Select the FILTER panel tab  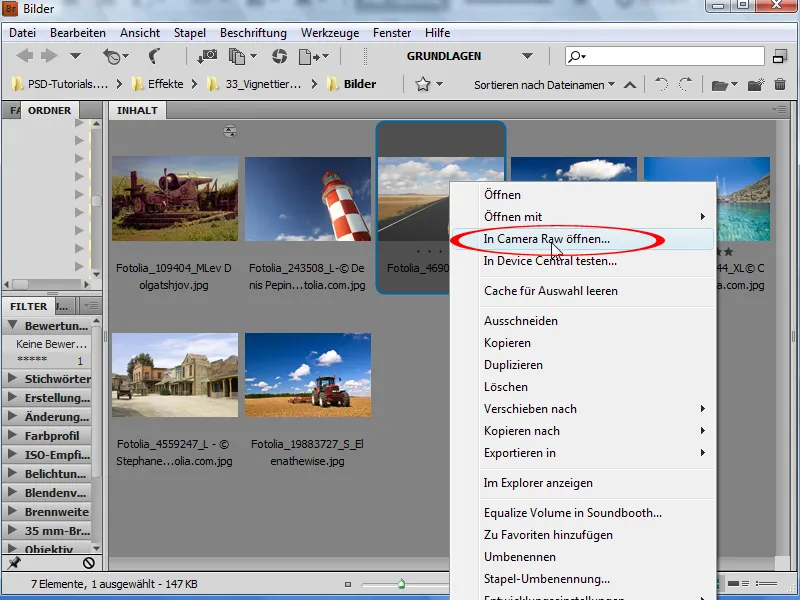pyautogui.click(x=29, y=307)
